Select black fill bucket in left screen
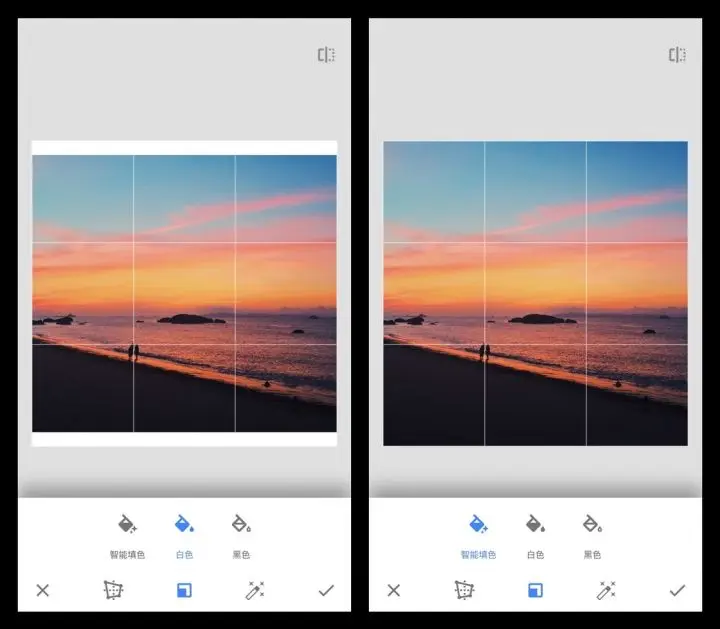The height and width of the screenshot is (629, 720). coord(241,524)
